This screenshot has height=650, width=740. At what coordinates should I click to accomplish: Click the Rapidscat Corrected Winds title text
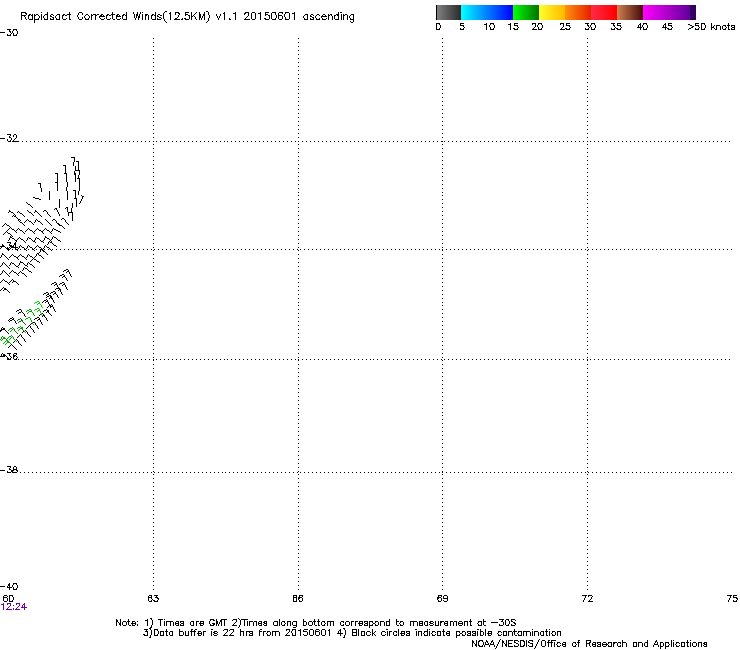187,17
